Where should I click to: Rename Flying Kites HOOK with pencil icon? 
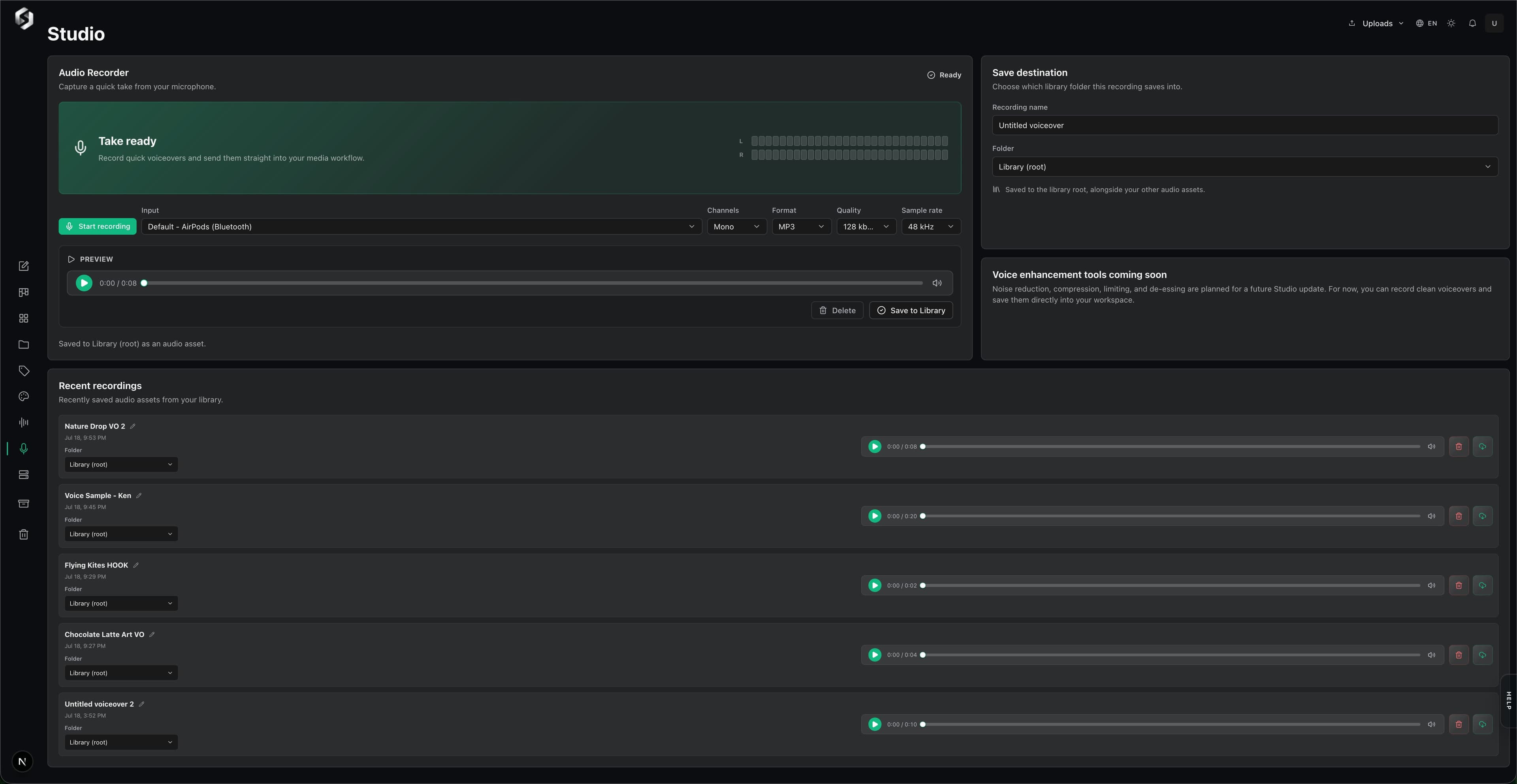(136, 565)
